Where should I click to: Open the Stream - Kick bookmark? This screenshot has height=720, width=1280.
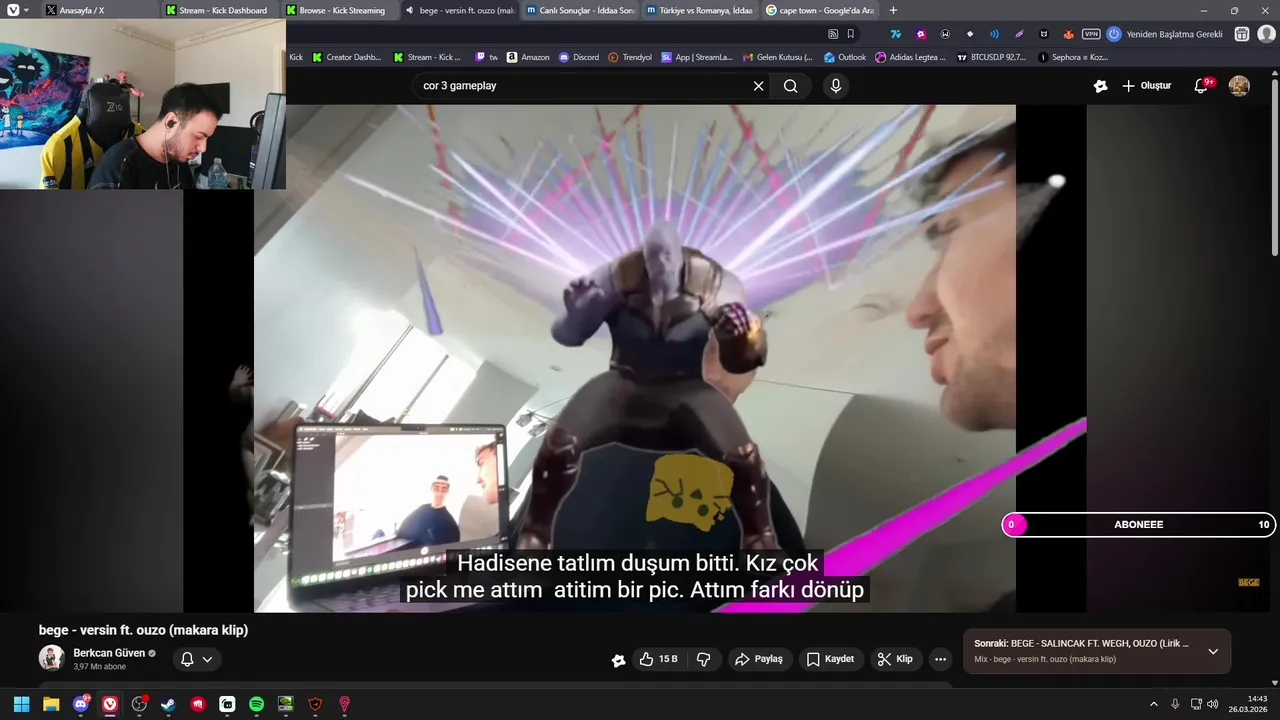(x=427, y=57)
